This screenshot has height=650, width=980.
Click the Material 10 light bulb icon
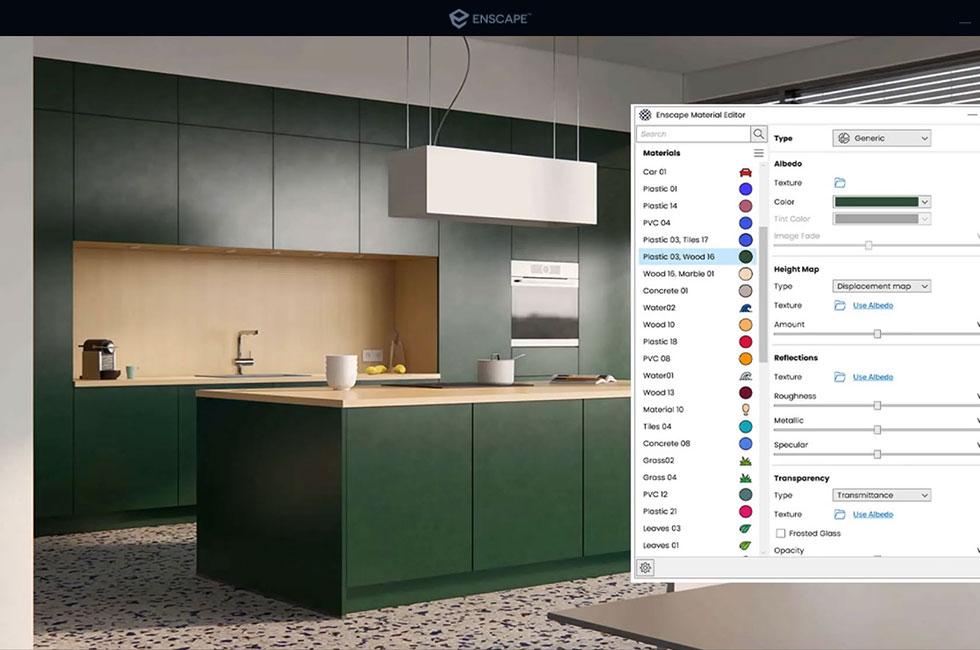pyautogui.click(x=746, y=409)
